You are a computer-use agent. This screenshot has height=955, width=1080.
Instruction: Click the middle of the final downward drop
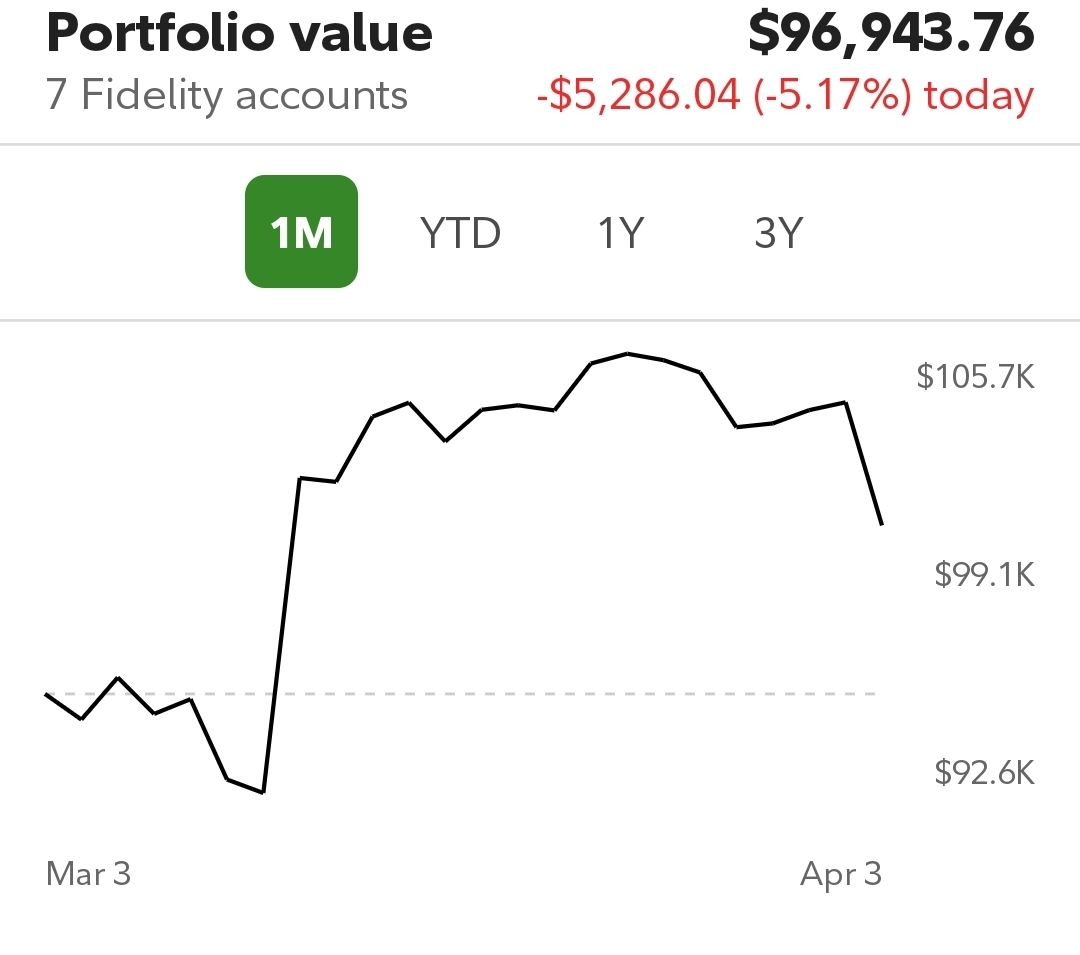point(864,463)
